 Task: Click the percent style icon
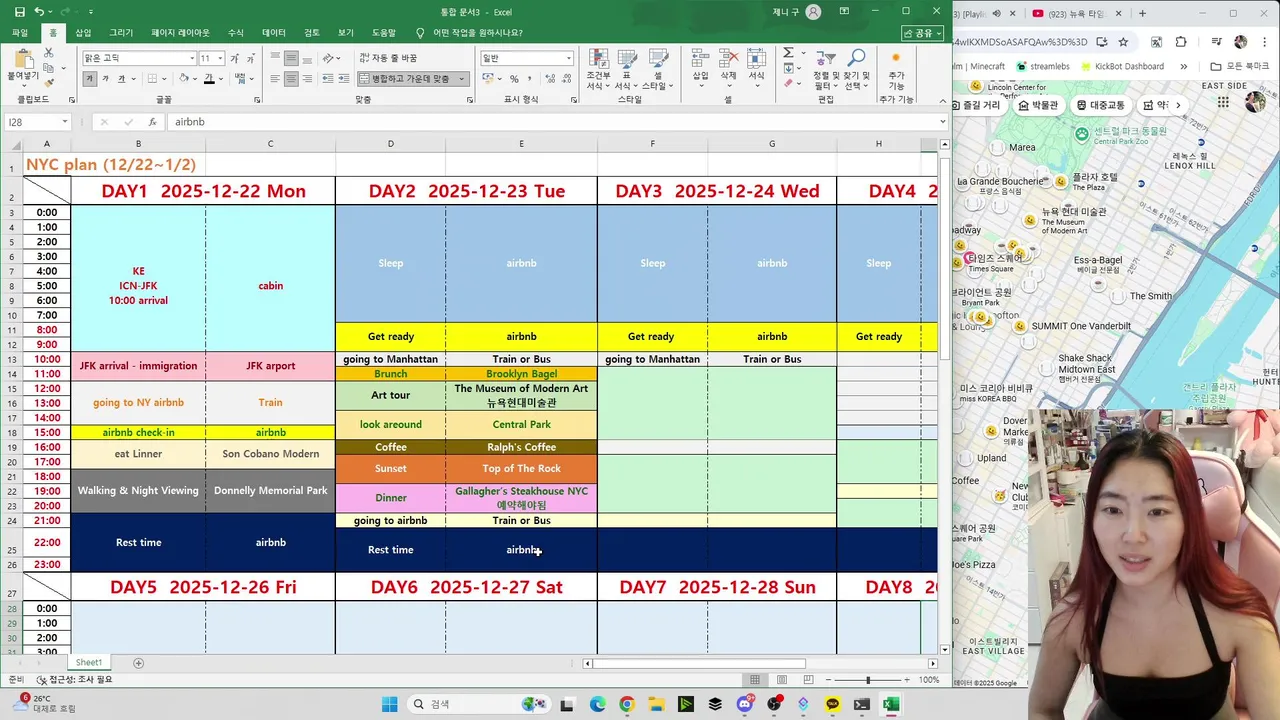[514, 79]
